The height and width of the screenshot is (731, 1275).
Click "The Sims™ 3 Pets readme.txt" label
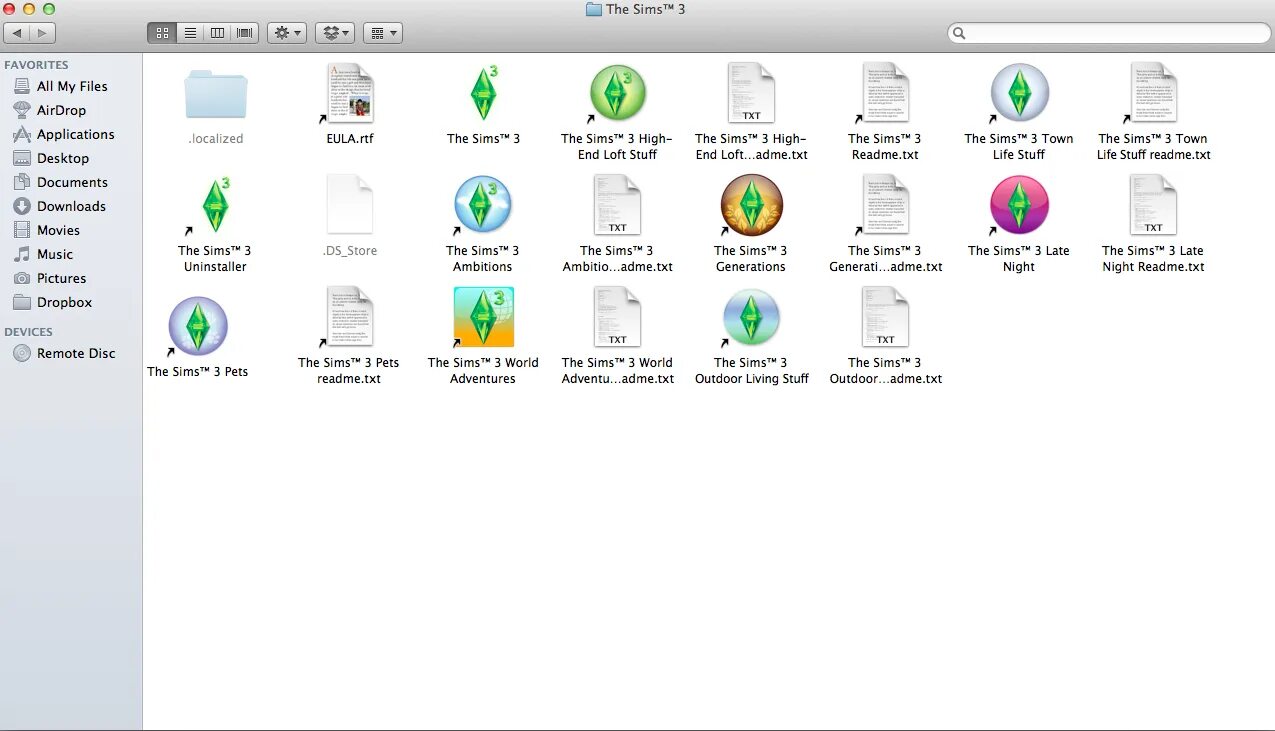point(349,371)
